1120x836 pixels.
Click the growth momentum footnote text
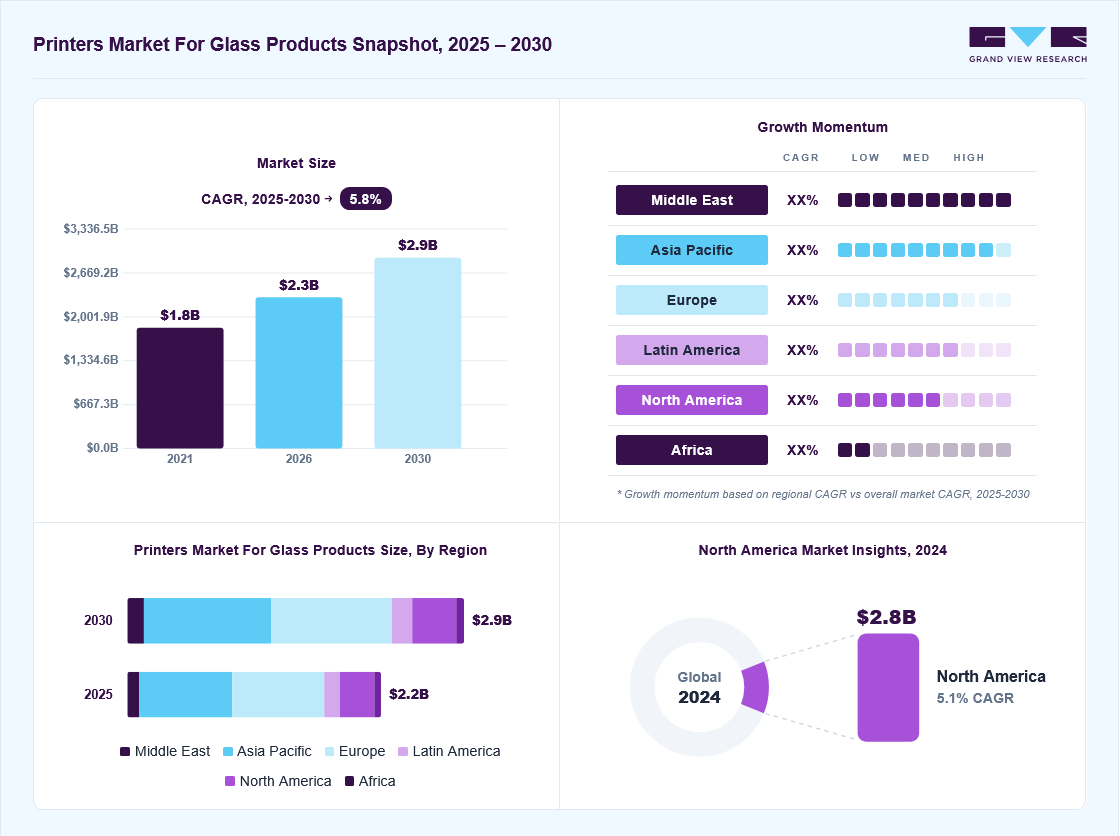[823, 494]
